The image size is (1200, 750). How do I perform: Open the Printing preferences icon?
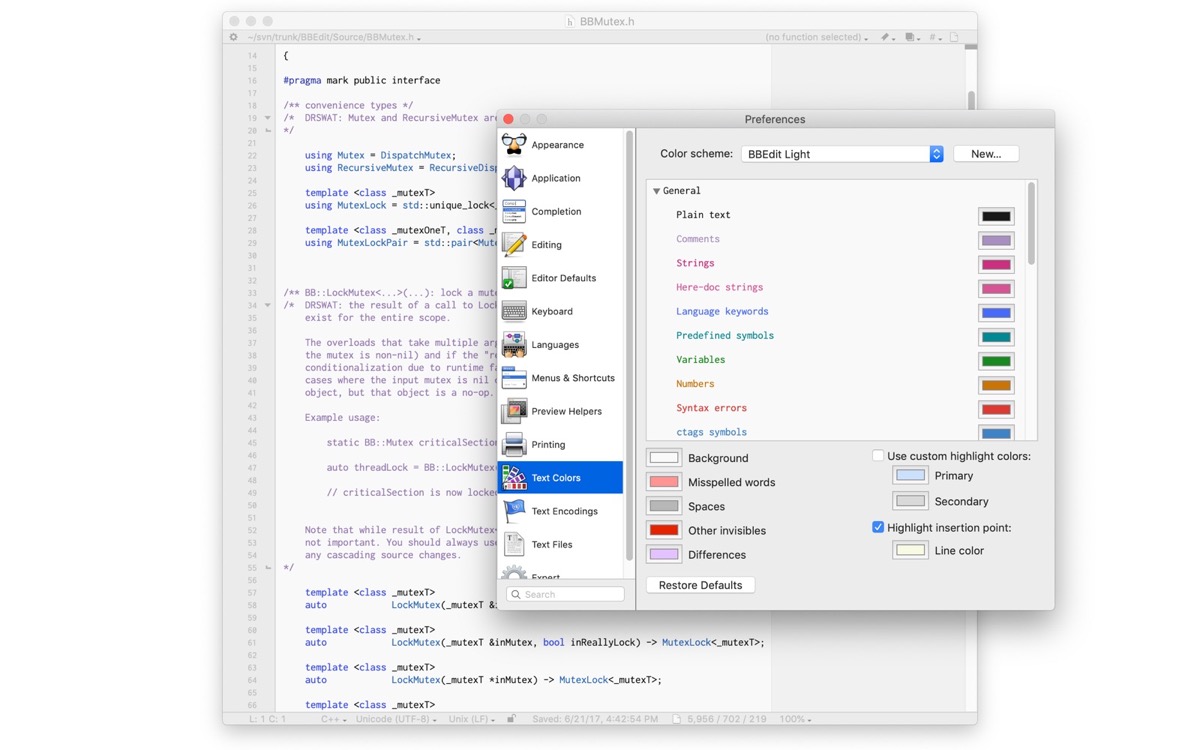click(514, 444)
